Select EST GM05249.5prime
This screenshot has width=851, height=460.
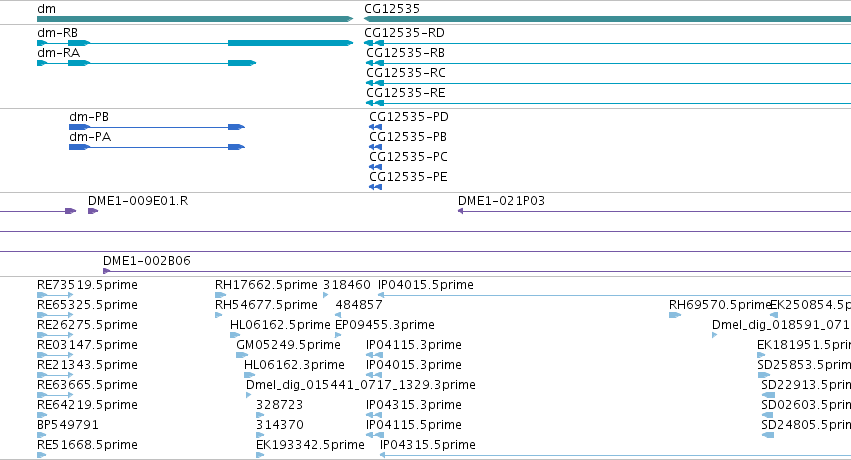pos(288,345)
